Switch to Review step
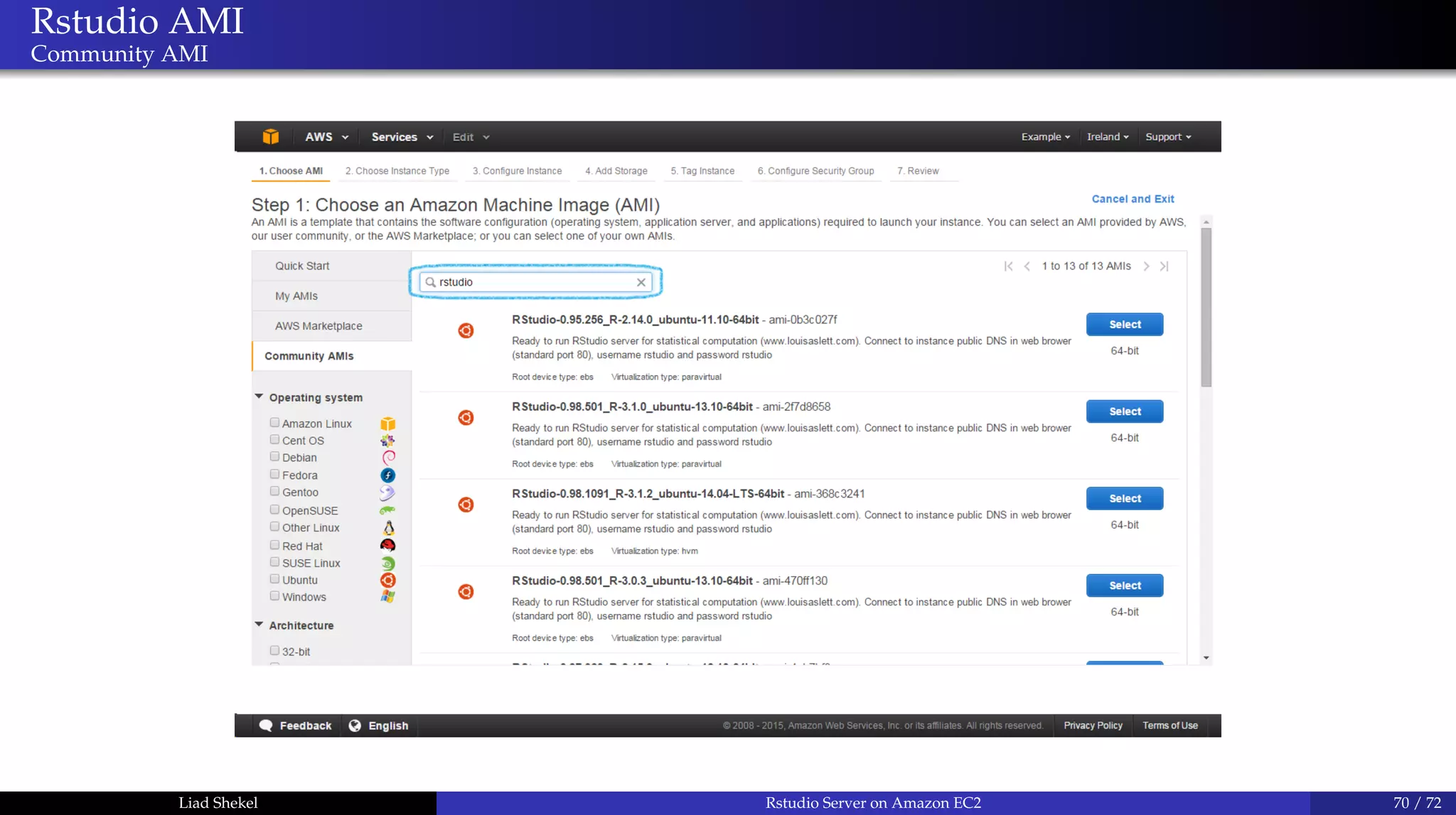 pyautogui.click(x=918, y=171)
